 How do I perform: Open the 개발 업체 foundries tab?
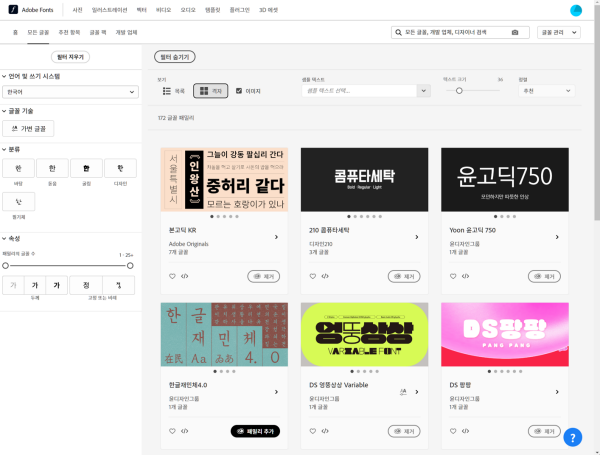click(126, 32)
